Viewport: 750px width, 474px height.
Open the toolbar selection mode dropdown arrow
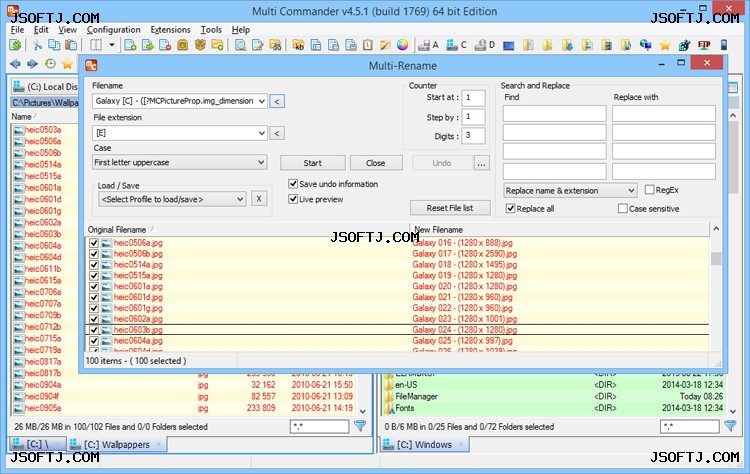(x=111, y=45)
